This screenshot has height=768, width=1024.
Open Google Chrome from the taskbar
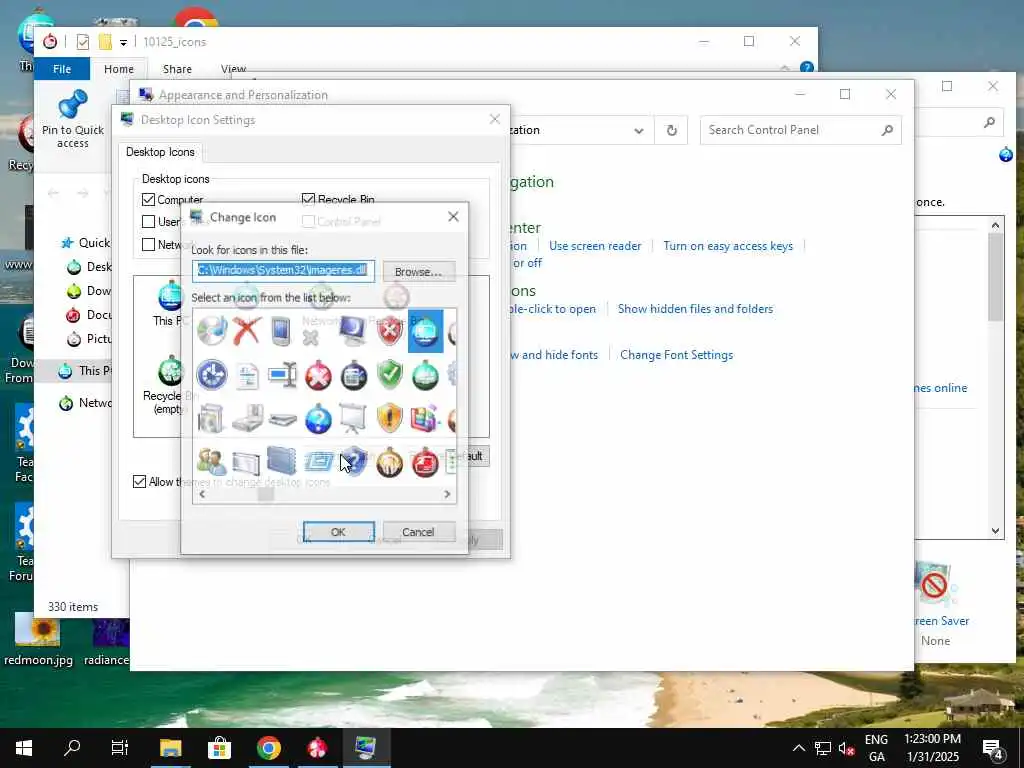[268, 748]
